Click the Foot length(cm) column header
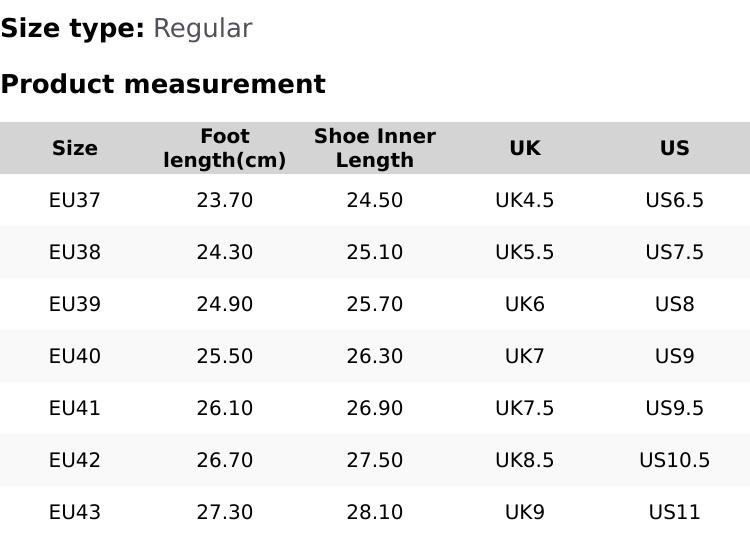Image resolution: width=750 pixels, height=538 pixels. click(225, 148)
